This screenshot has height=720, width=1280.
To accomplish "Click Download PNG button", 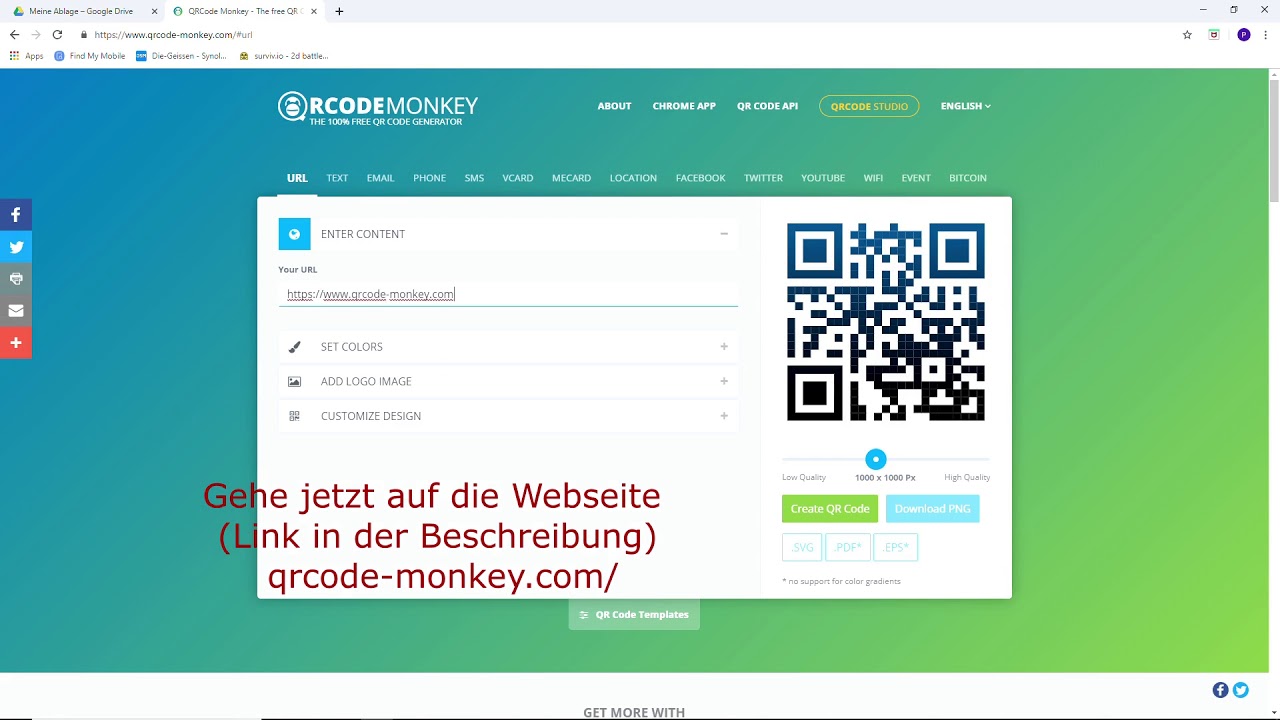I will point(932,509).
